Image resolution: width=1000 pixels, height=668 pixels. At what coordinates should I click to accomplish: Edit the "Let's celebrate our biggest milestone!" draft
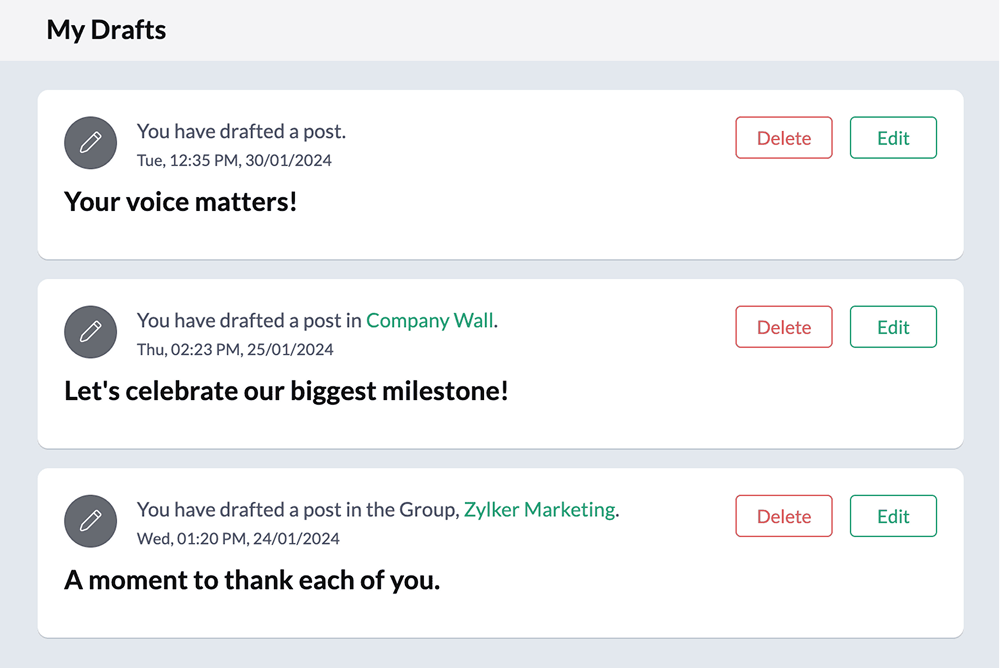click(x=893, y=327)
